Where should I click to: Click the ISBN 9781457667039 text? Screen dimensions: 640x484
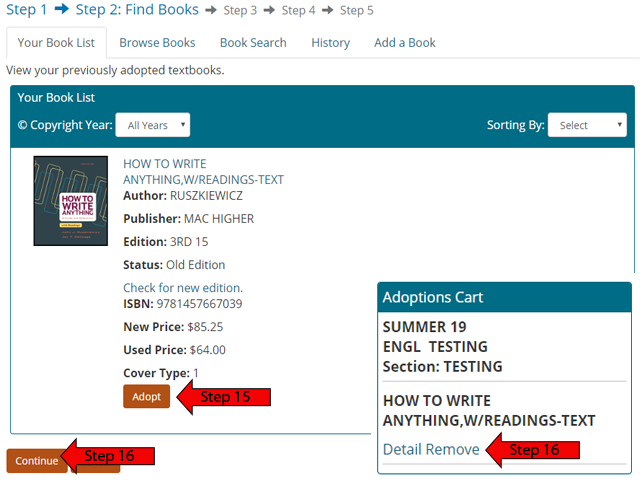183,304
